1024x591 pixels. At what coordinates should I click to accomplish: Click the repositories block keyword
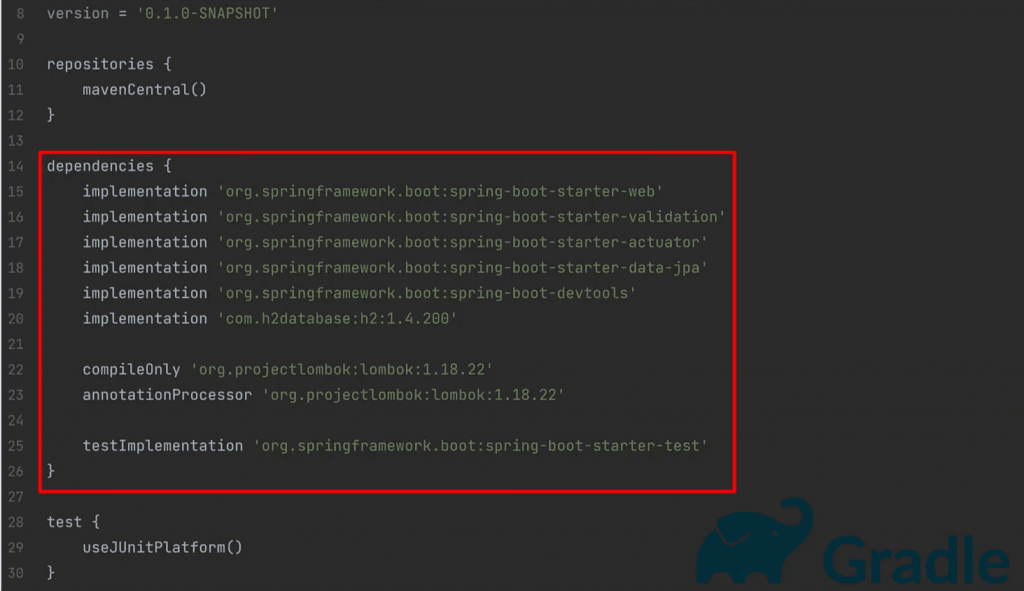click(100, 64)
